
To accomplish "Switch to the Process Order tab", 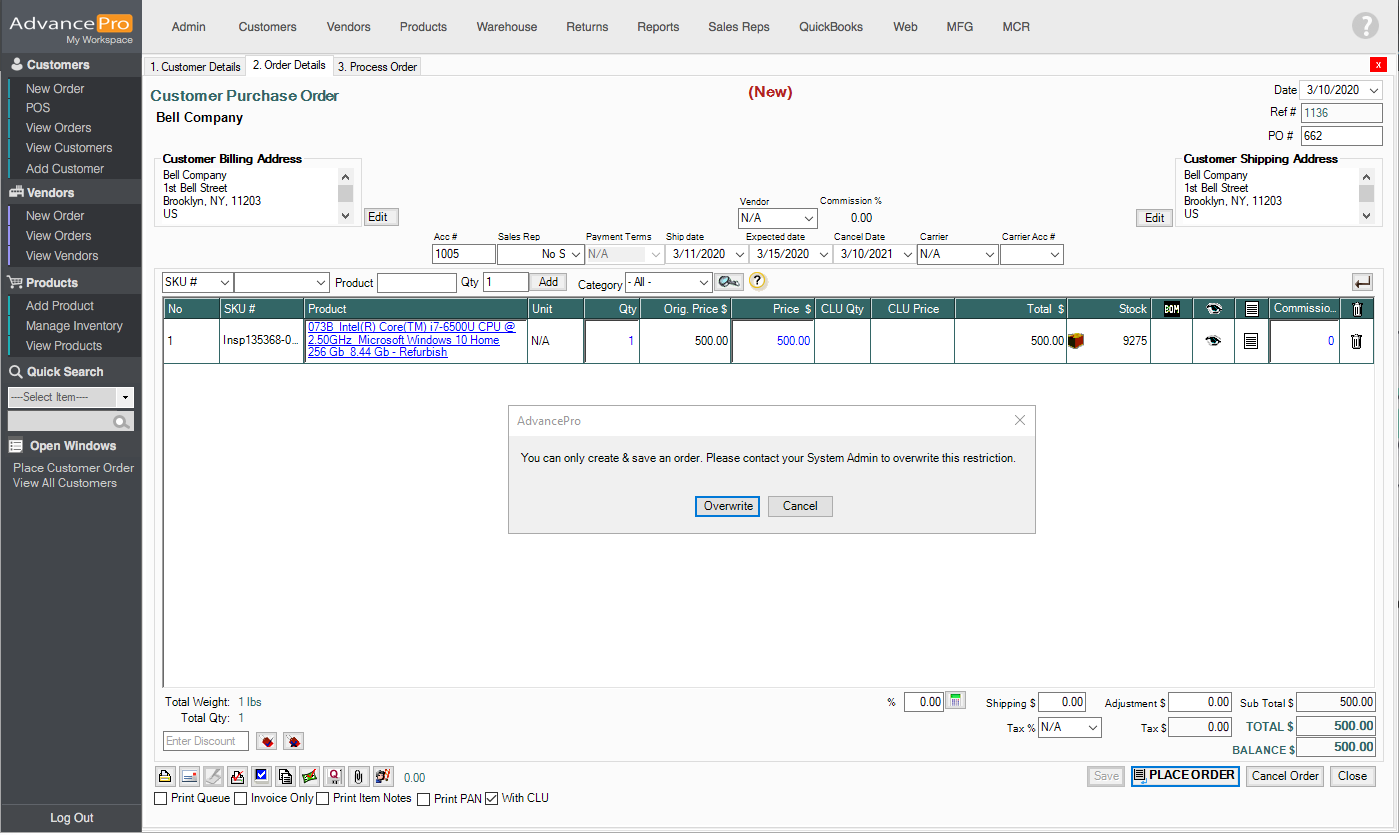I will click(x=377, y=67).
